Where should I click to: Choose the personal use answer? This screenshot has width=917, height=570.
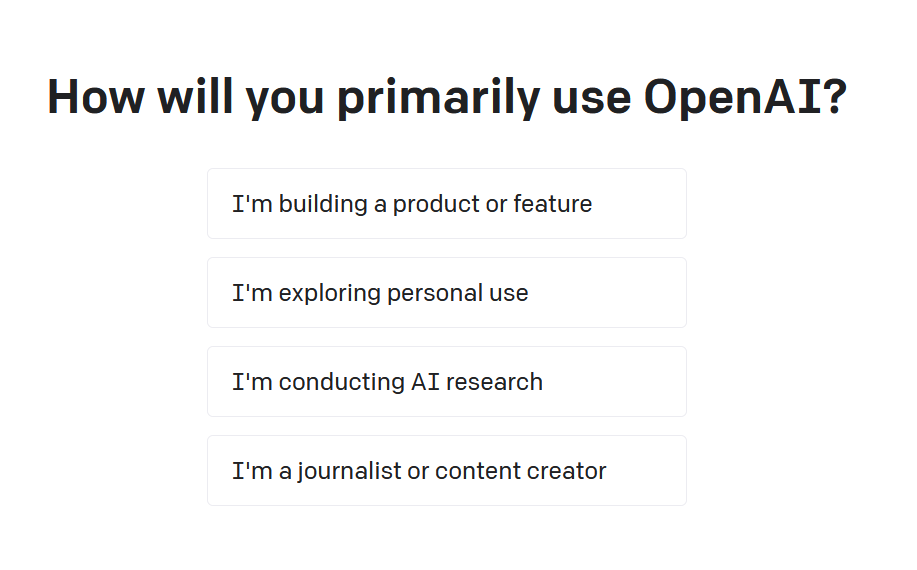coord(447,292)
